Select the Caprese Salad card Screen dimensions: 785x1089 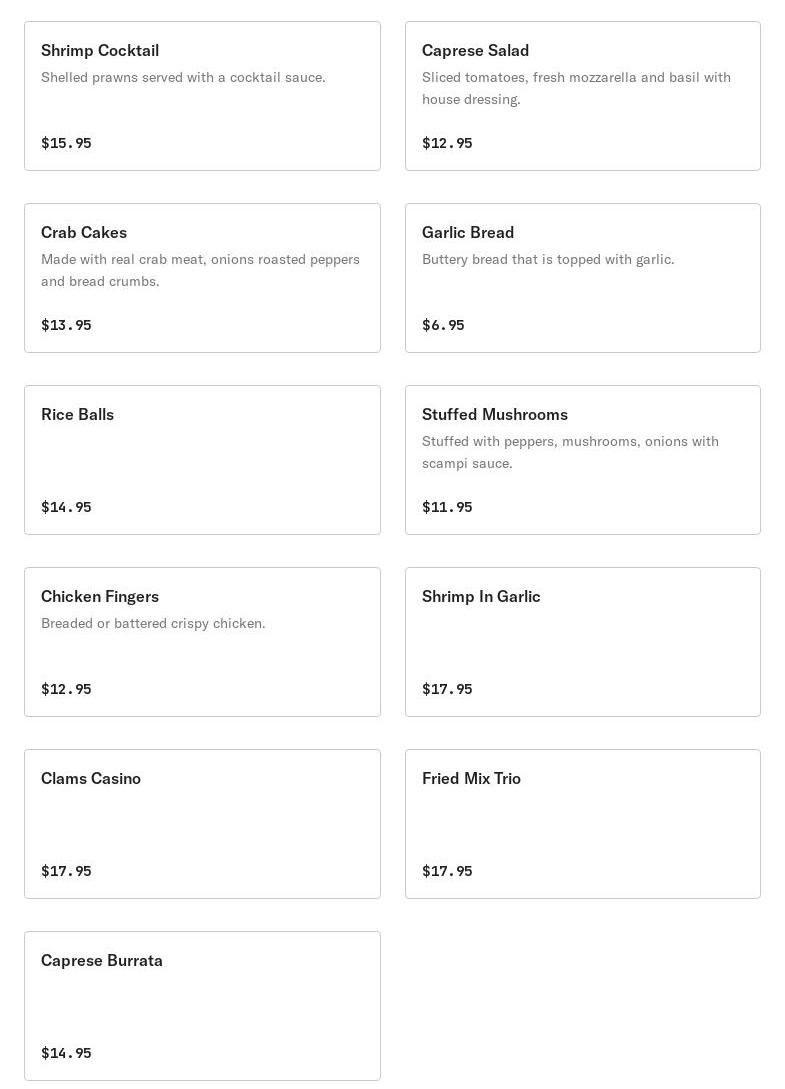[583, 96]
